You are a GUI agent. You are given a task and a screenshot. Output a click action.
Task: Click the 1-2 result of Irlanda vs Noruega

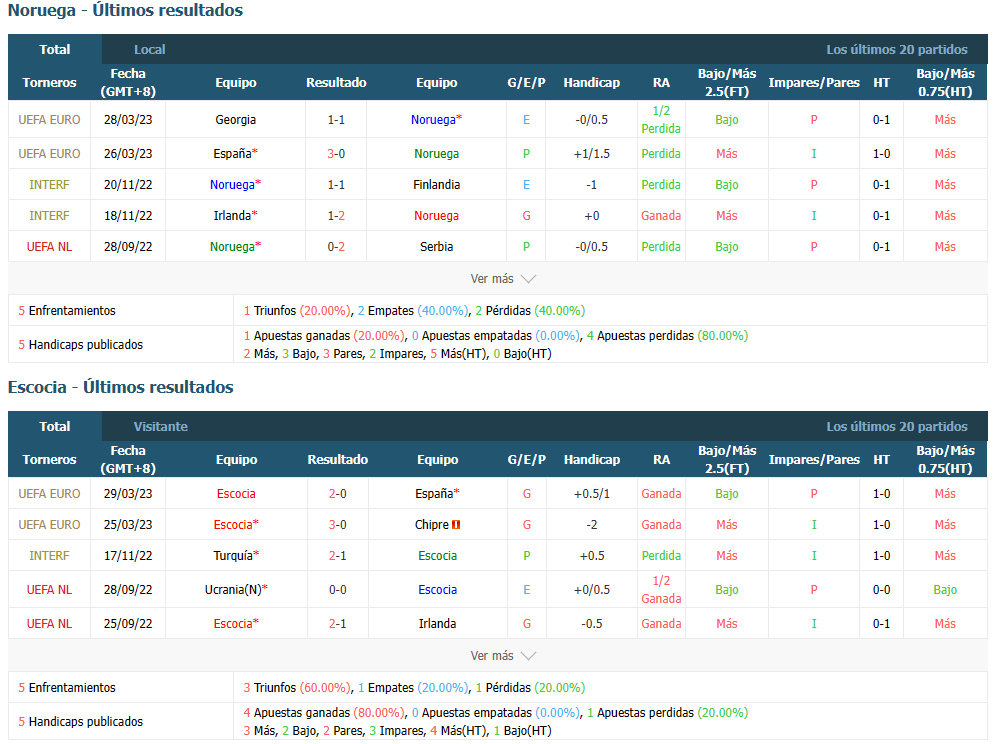(x=336, y=216)
